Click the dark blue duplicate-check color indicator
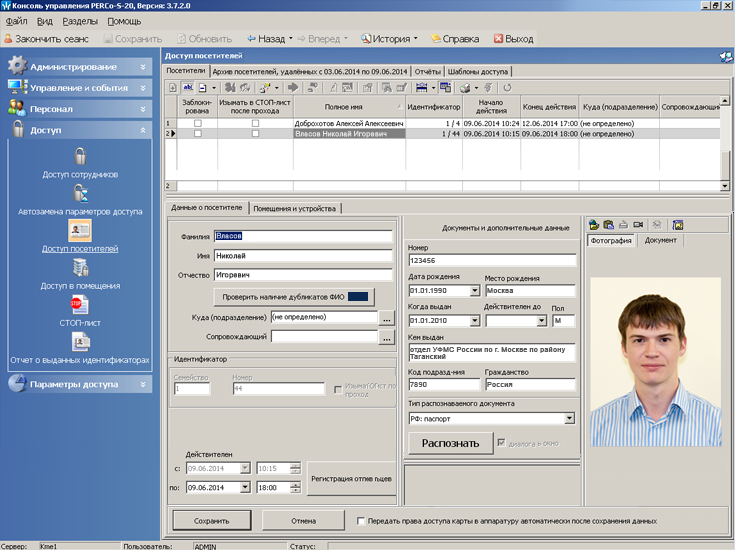This screenshot has height=550, width=735. click(359, 296)
